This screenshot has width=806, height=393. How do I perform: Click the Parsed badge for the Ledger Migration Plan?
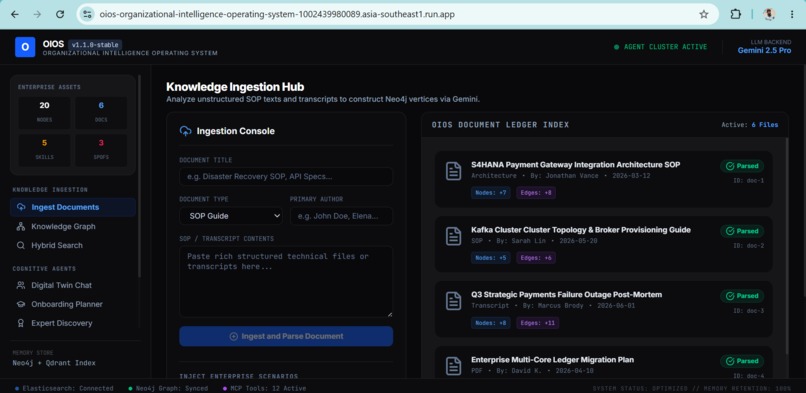pyautogui.click(x=742, y=361)
